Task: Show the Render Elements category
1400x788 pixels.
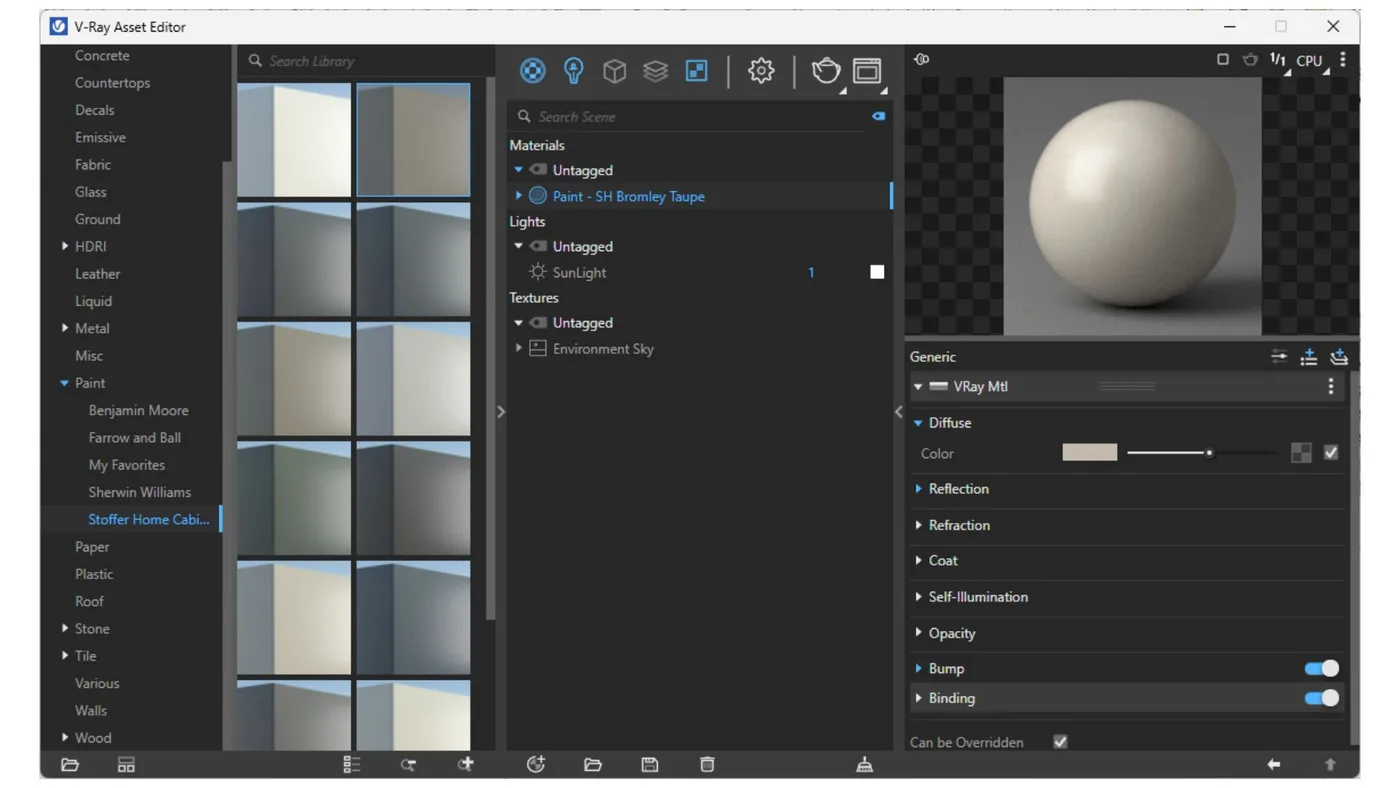Action: (x=655, y=71)
